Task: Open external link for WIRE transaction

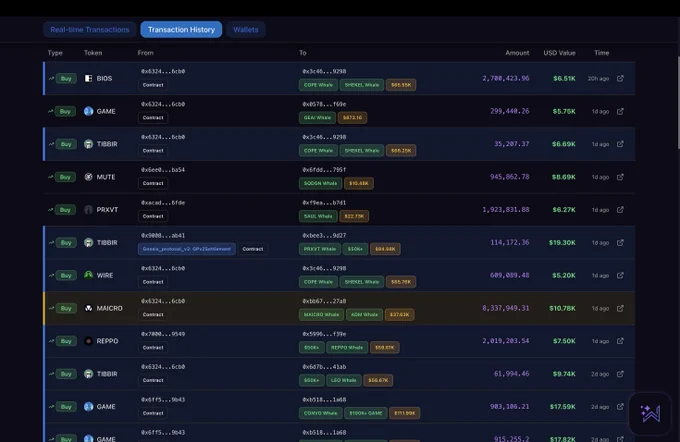Action: tap(620, 275)
